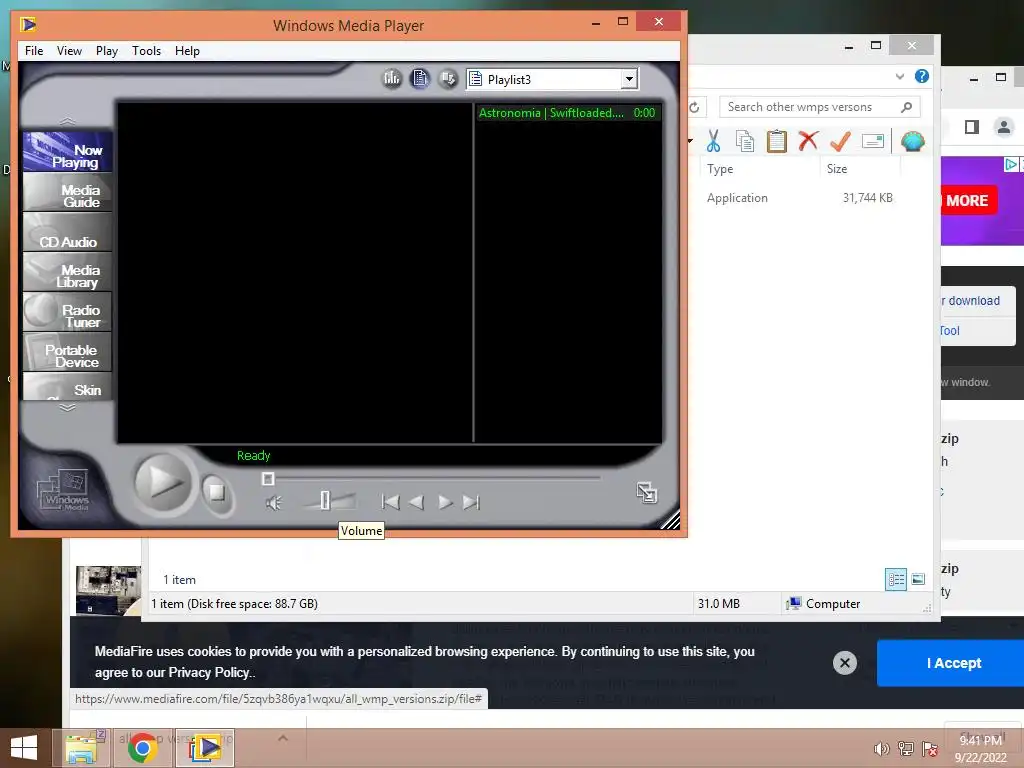Screen dimensions: 1024x768
Task: Toggle the playlist pane icon
Action: click(420, 79)
